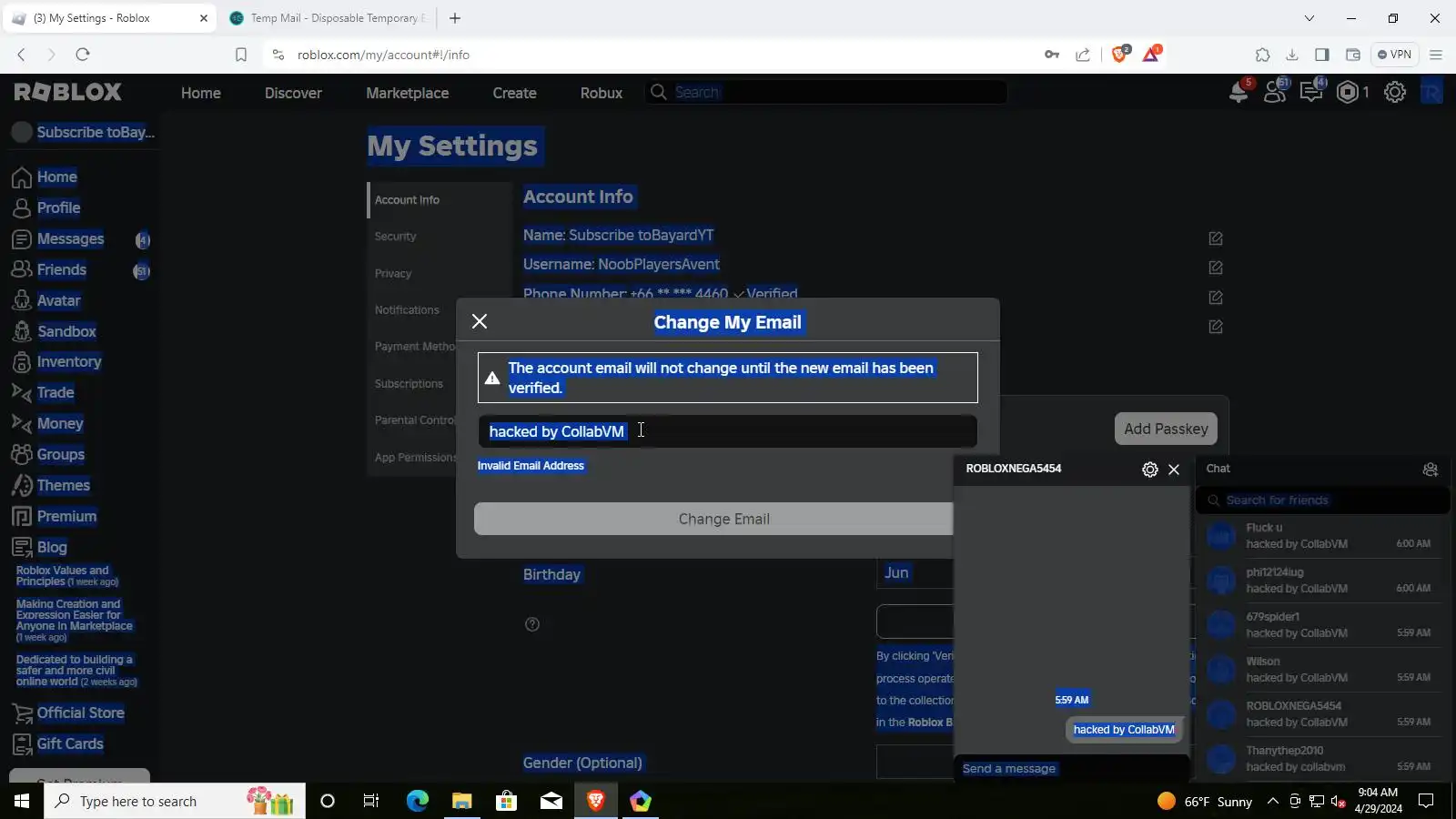Expand the Birthday month dropdown showing Jun
Viewport: 1456px width, 819px height.
click(x=915, y=572)
